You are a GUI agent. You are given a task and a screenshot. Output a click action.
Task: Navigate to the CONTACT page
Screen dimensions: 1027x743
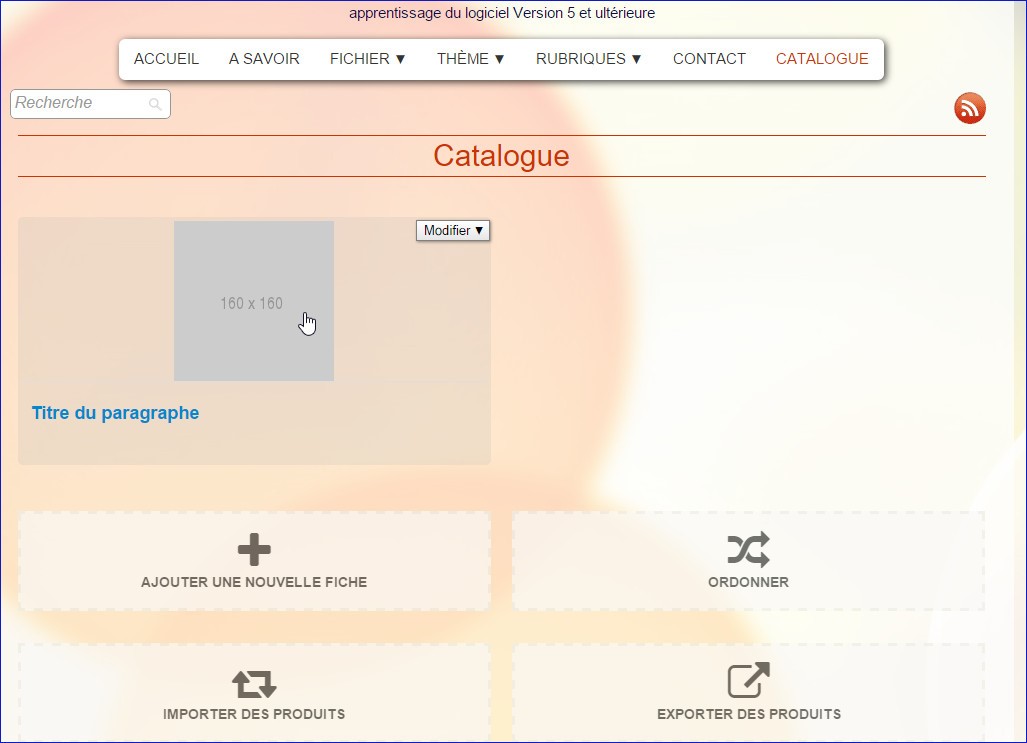point(709,59)
